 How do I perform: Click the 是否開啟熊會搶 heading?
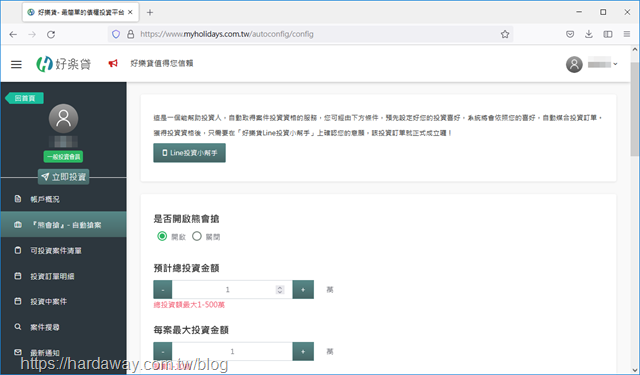point(186,219)
